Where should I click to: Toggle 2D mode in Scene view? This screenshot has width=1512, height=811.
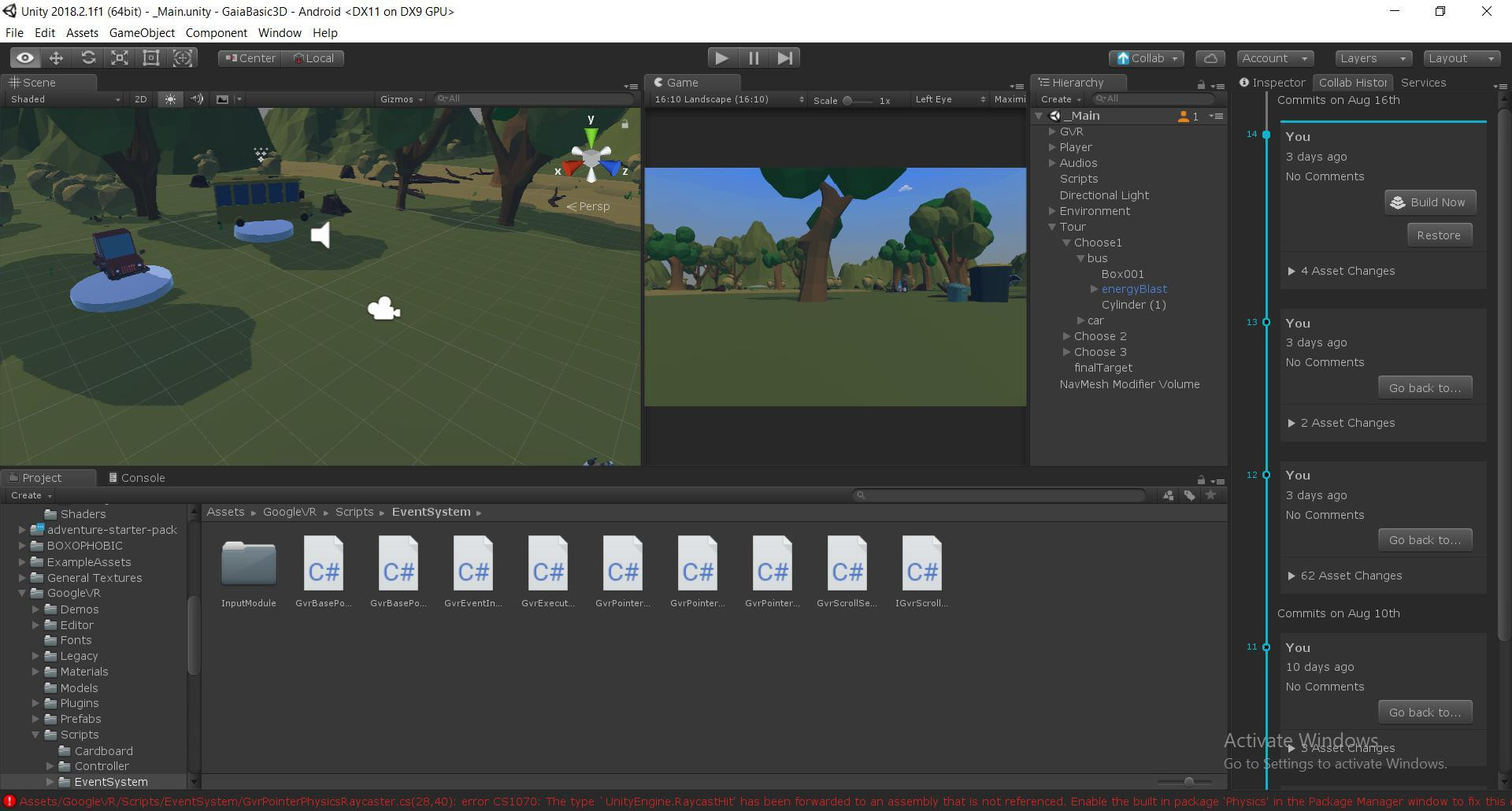point(141,99)
